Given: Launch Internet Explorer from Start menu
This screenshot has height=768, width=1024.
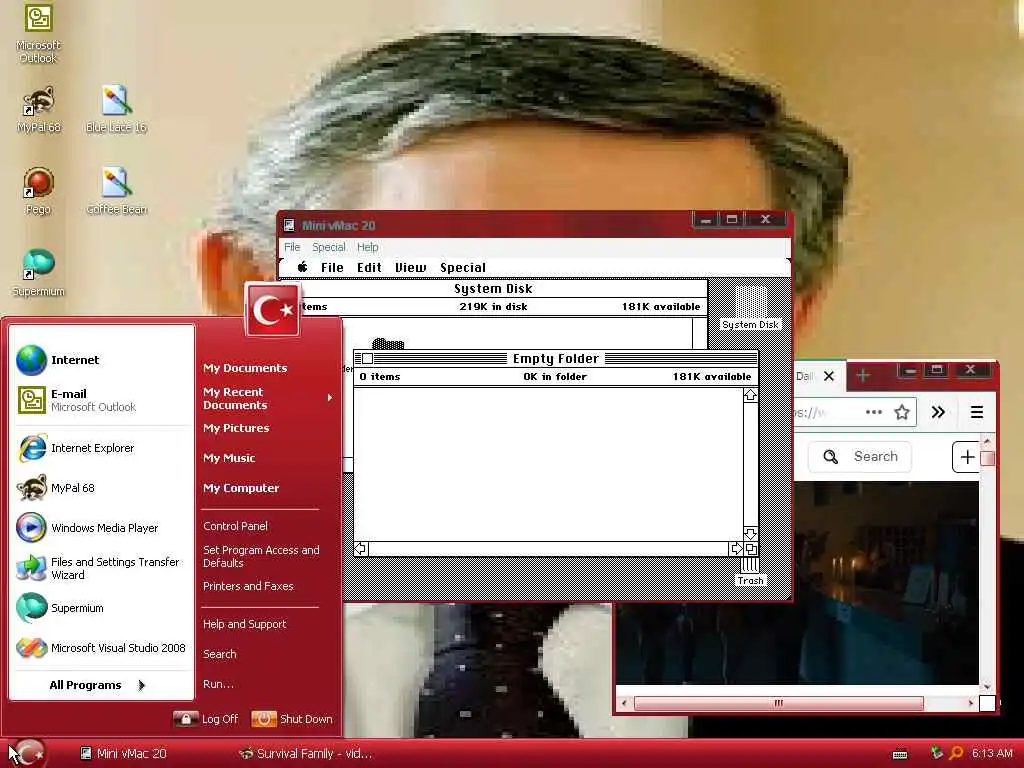Looking at the screenshot, I should 103,448.
